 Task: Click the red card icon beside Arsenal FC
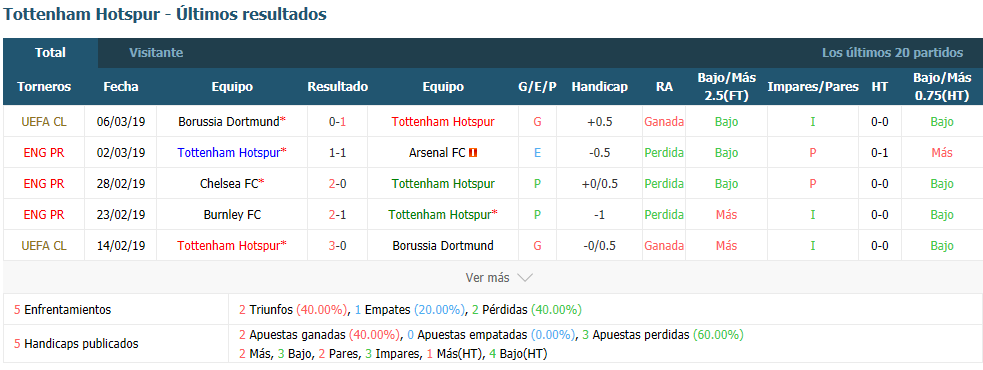pos(473,152)
